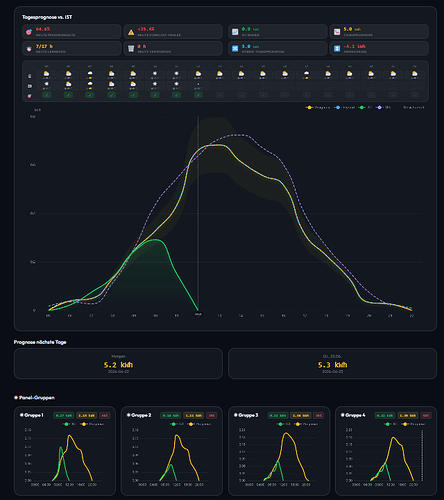Click the bullet icon before Panel-Gruppen heading

coord(16,398)
